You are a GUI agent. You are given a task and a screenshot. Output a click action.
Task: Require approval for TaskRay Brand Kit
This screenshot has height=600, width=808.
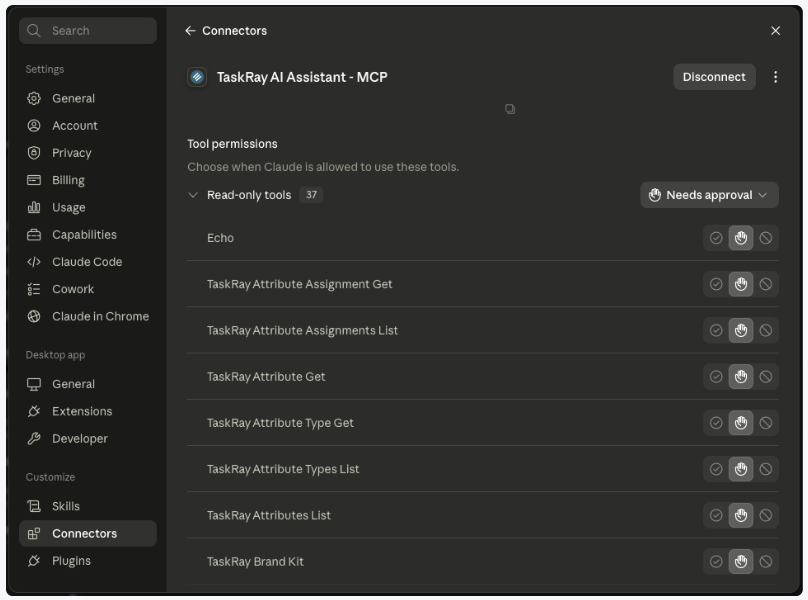740,562
